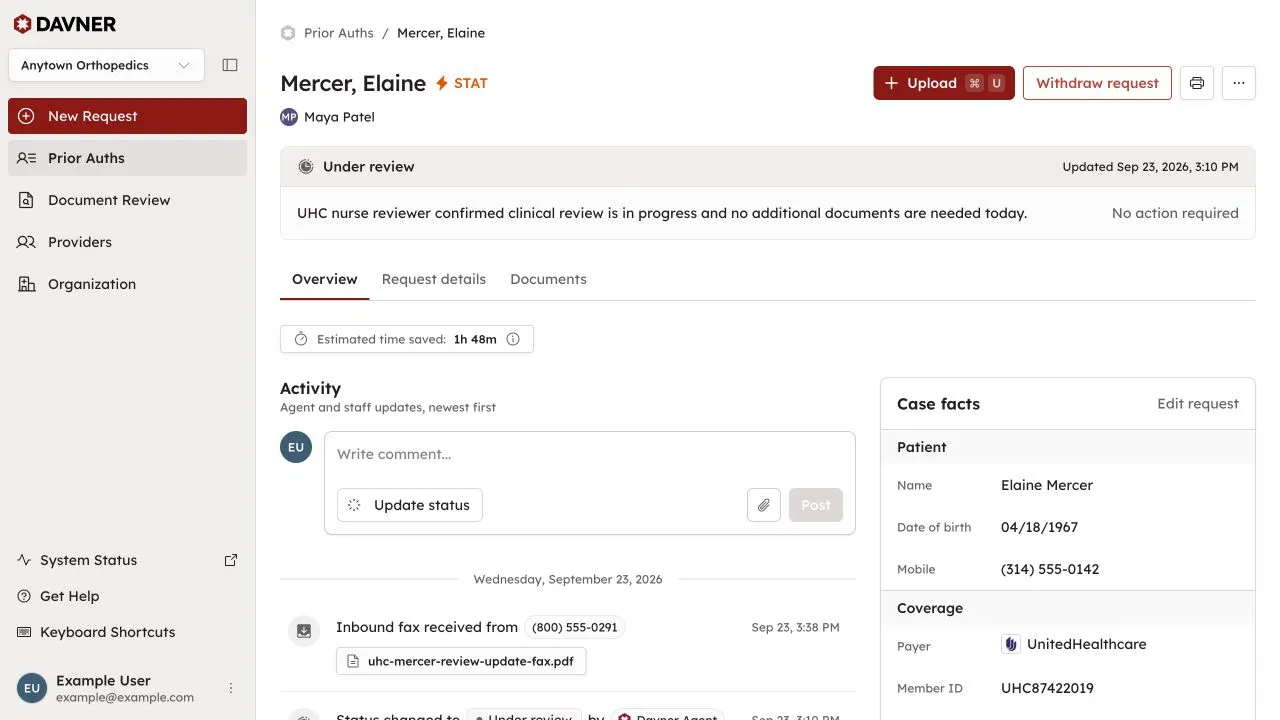Click Prior Auths breadcrumb link
Image resolution: width=1280 pixels, height=720 pixels.
click(x=338, y=33)
